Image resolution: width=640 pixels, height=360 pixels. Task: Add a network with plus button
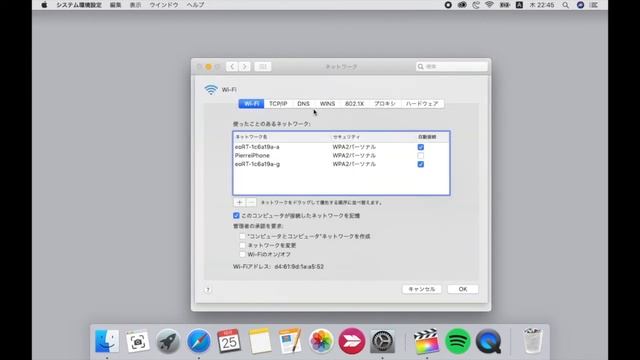[x=239, y=202]
